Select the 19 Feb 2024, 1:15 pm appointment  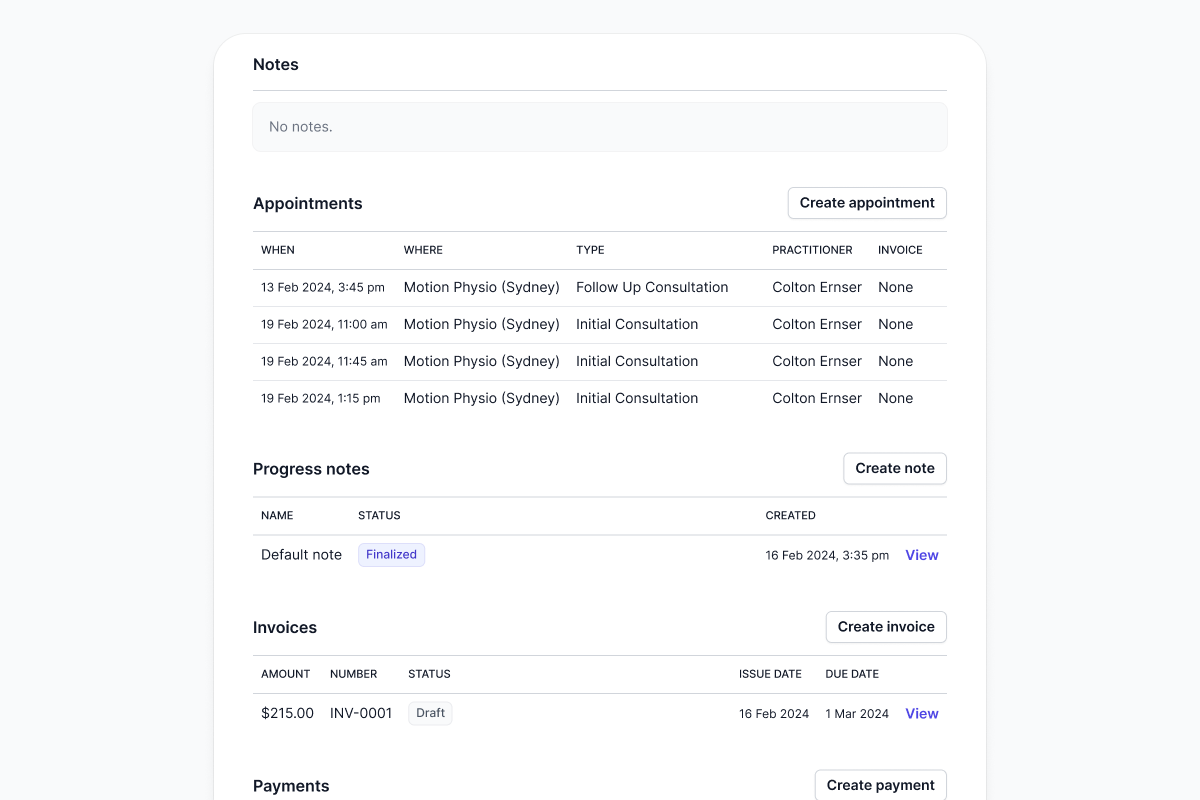click(320, 399)
